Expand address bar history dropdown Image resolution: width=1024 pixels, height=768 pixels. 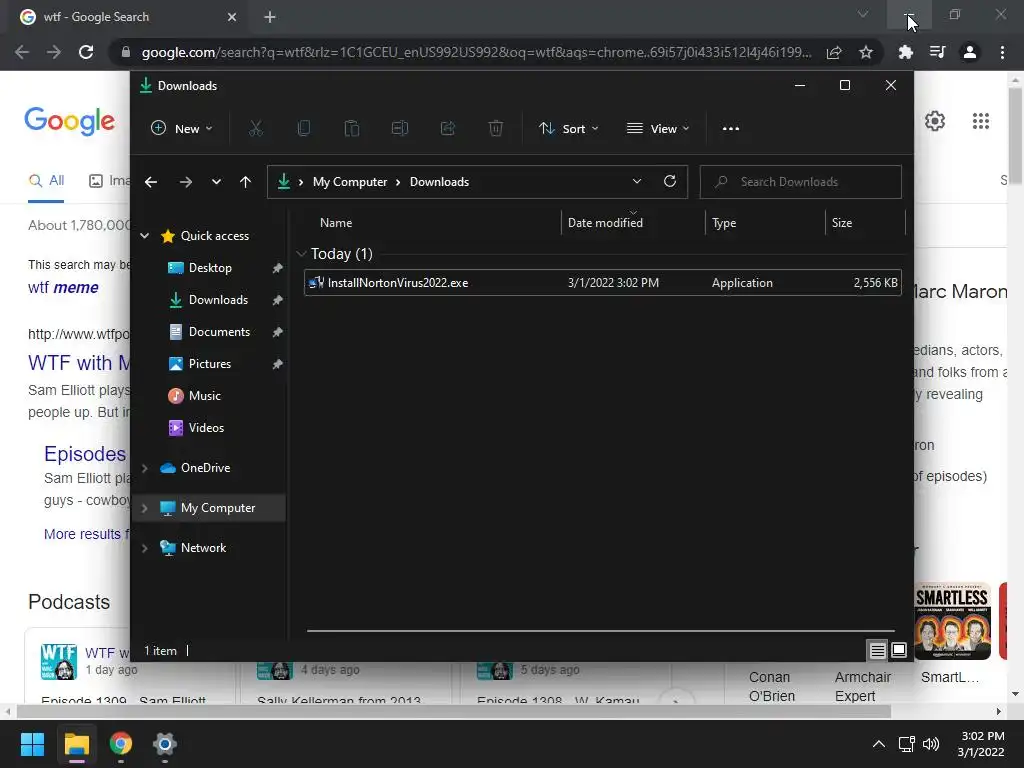click(637, 182)
